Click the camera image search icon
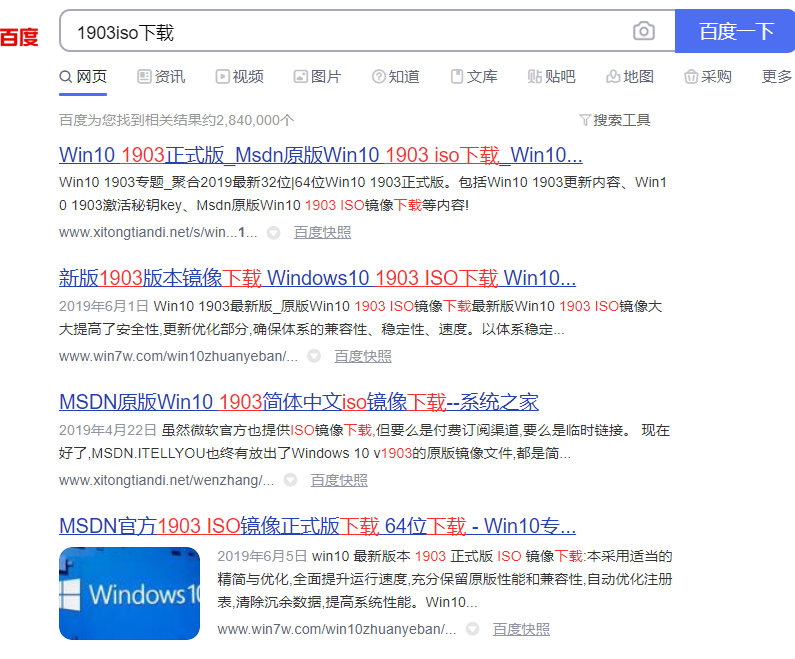 pyautogui.click(x=644, y=31)
